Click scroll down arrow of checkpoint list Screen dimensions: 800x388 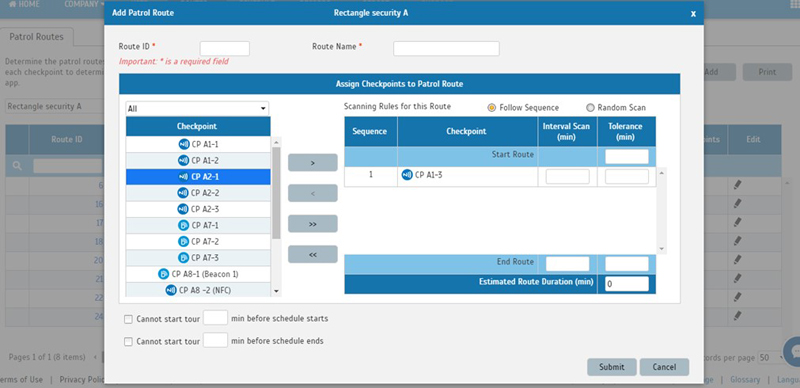[x=276, y=291]
